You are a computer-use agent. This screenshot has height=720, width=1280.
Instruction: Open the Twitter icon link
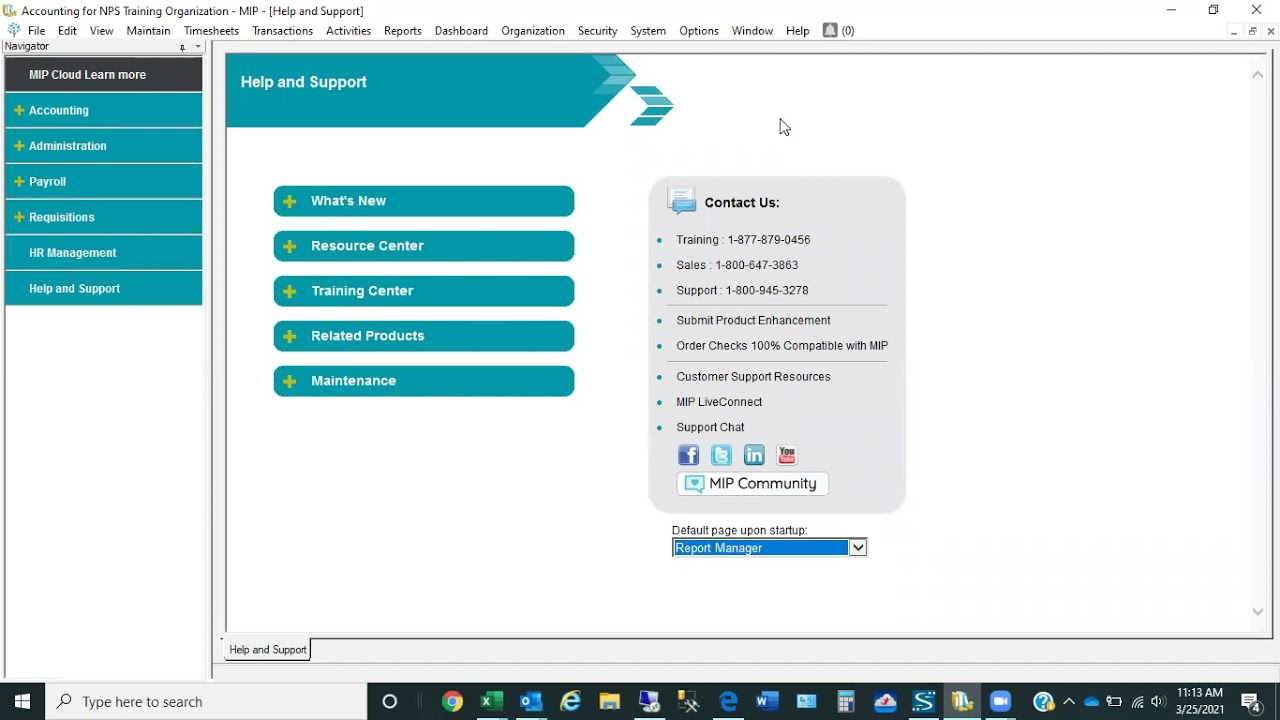pyautogui.click(x=721, y=456)
